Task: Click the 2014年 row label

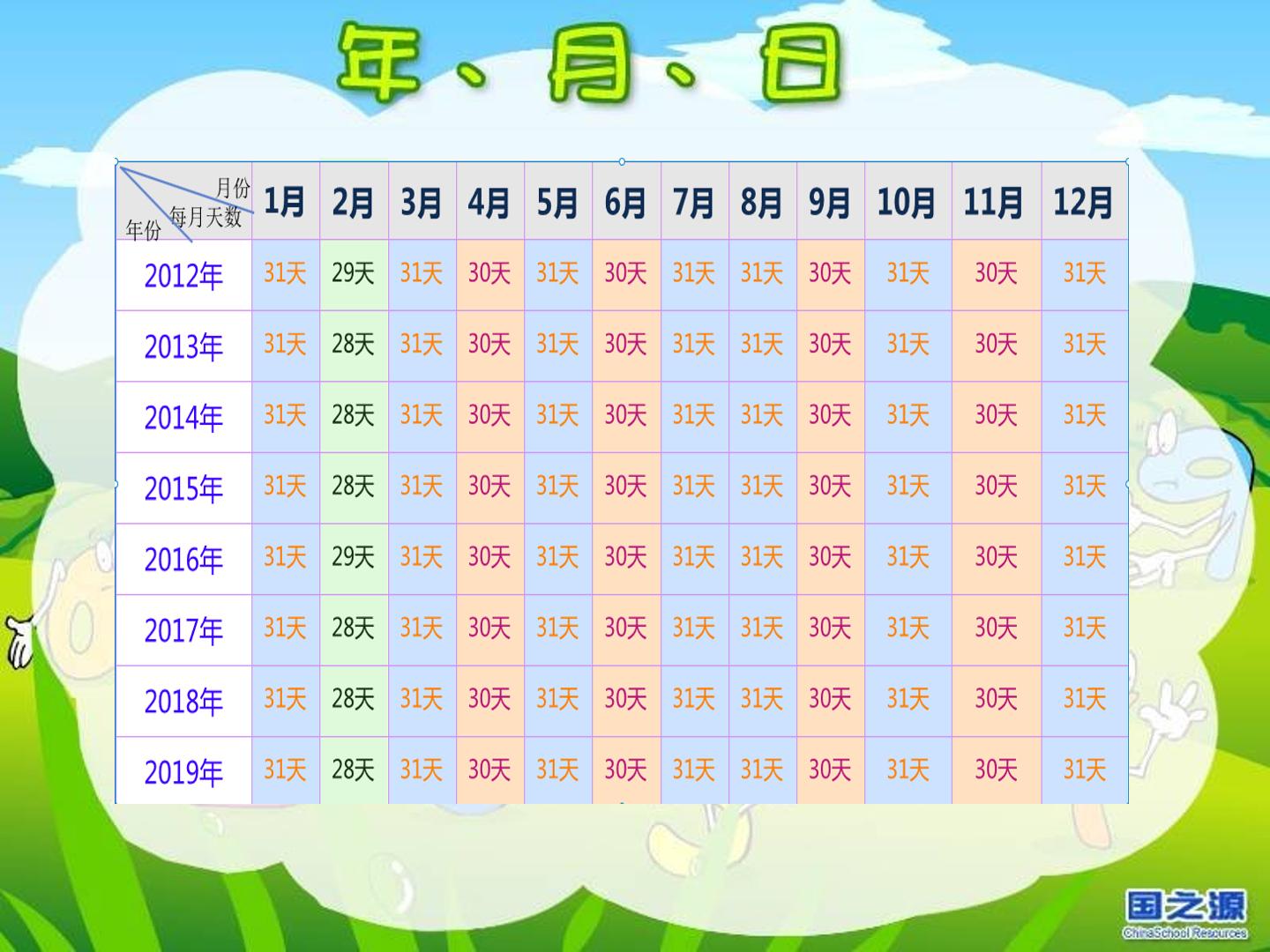Action: (183, 418)
